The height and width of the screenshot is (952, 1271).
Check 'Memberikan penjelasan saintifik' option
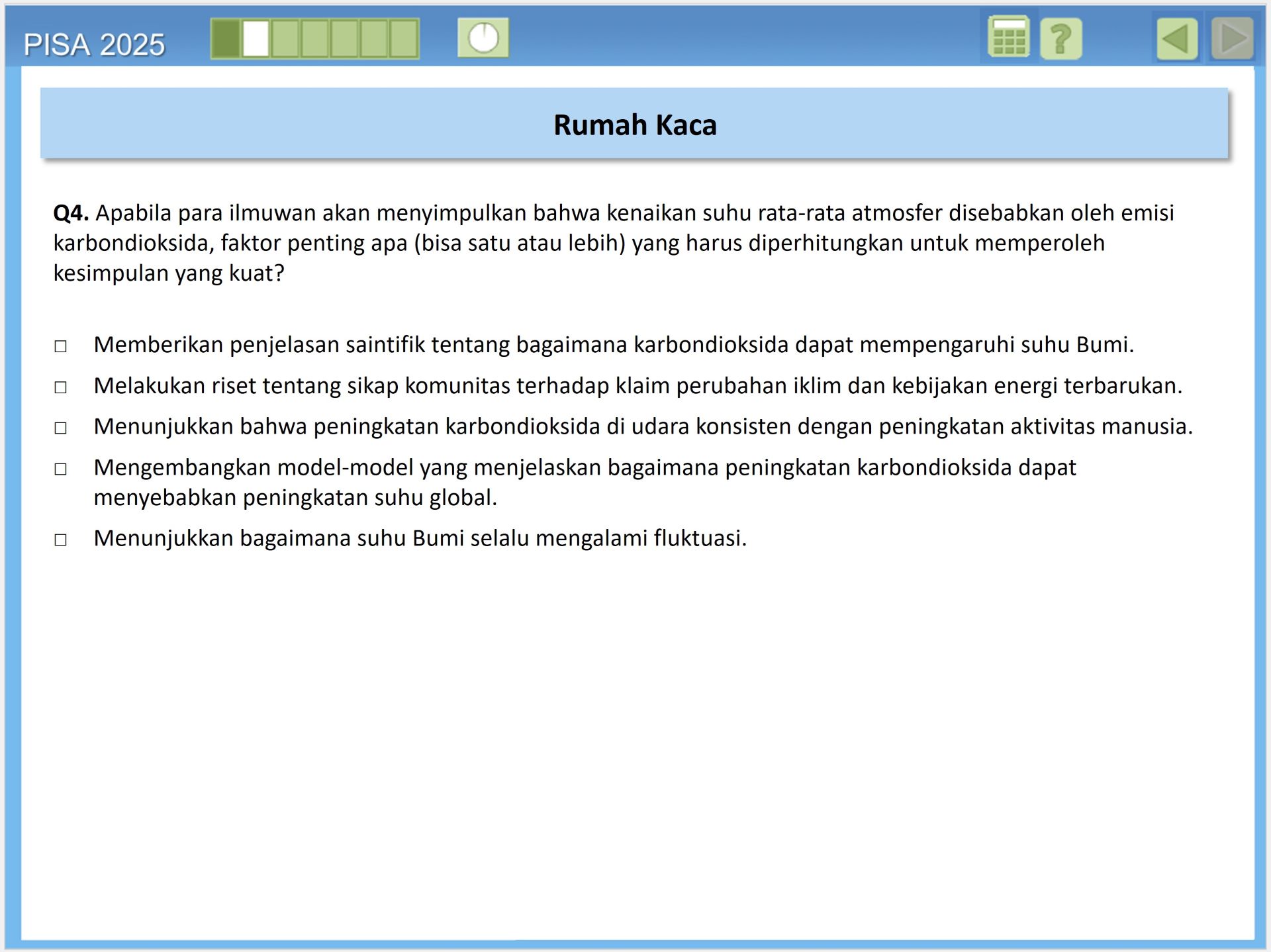(x=61, y=346)
